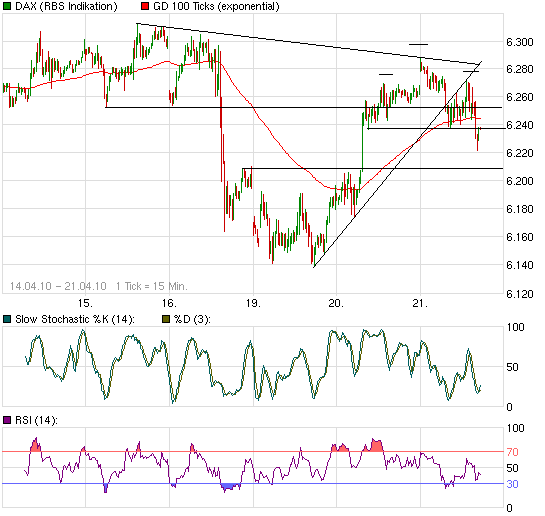Click the purple RSI (14) legend square
Screen dimensions: 545x516
coord(7,420)
